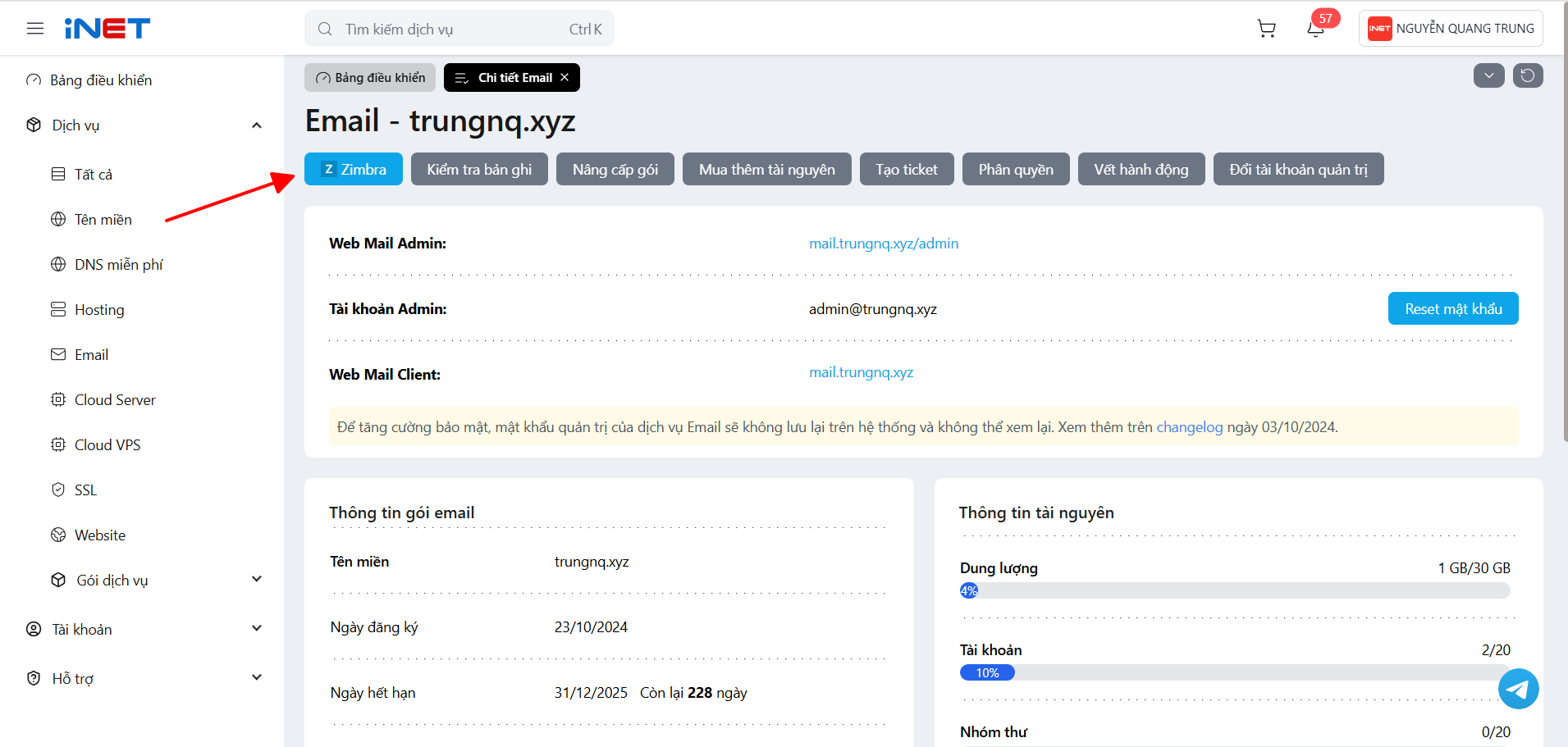This screenshot has height=747, width=1568.
Task: Select the Chi tiết Email tab
Action: point(512,77)
